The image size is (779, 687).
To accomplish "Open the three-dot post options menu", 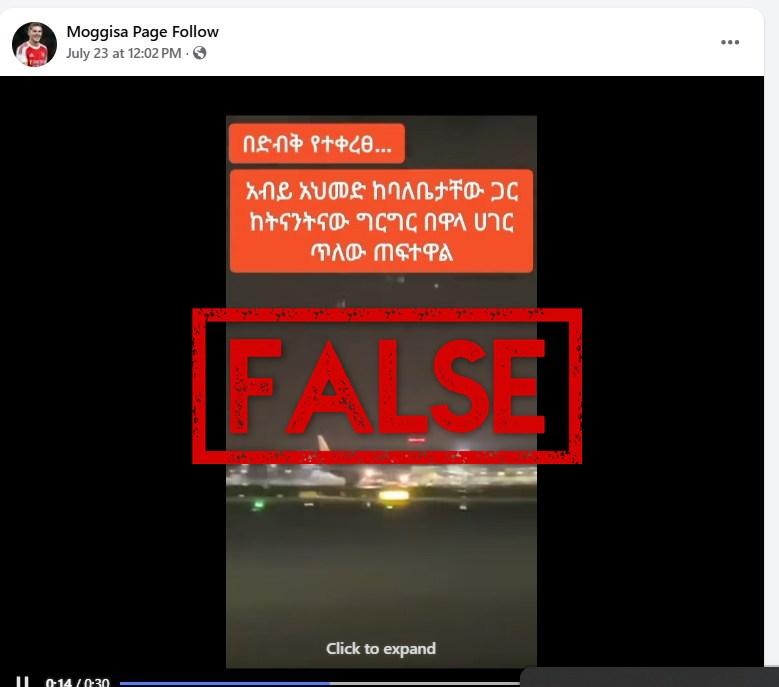I will [x=730, y=42].
